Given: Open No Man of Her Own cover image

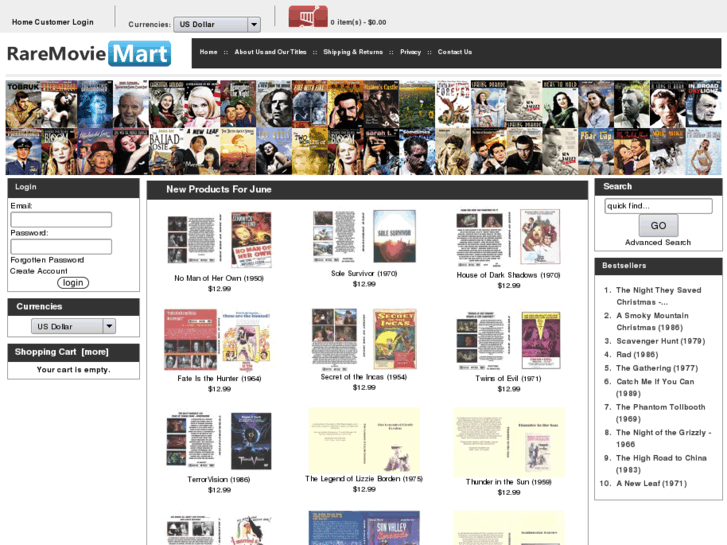Looking at the screenshot, I should (219, 240).
